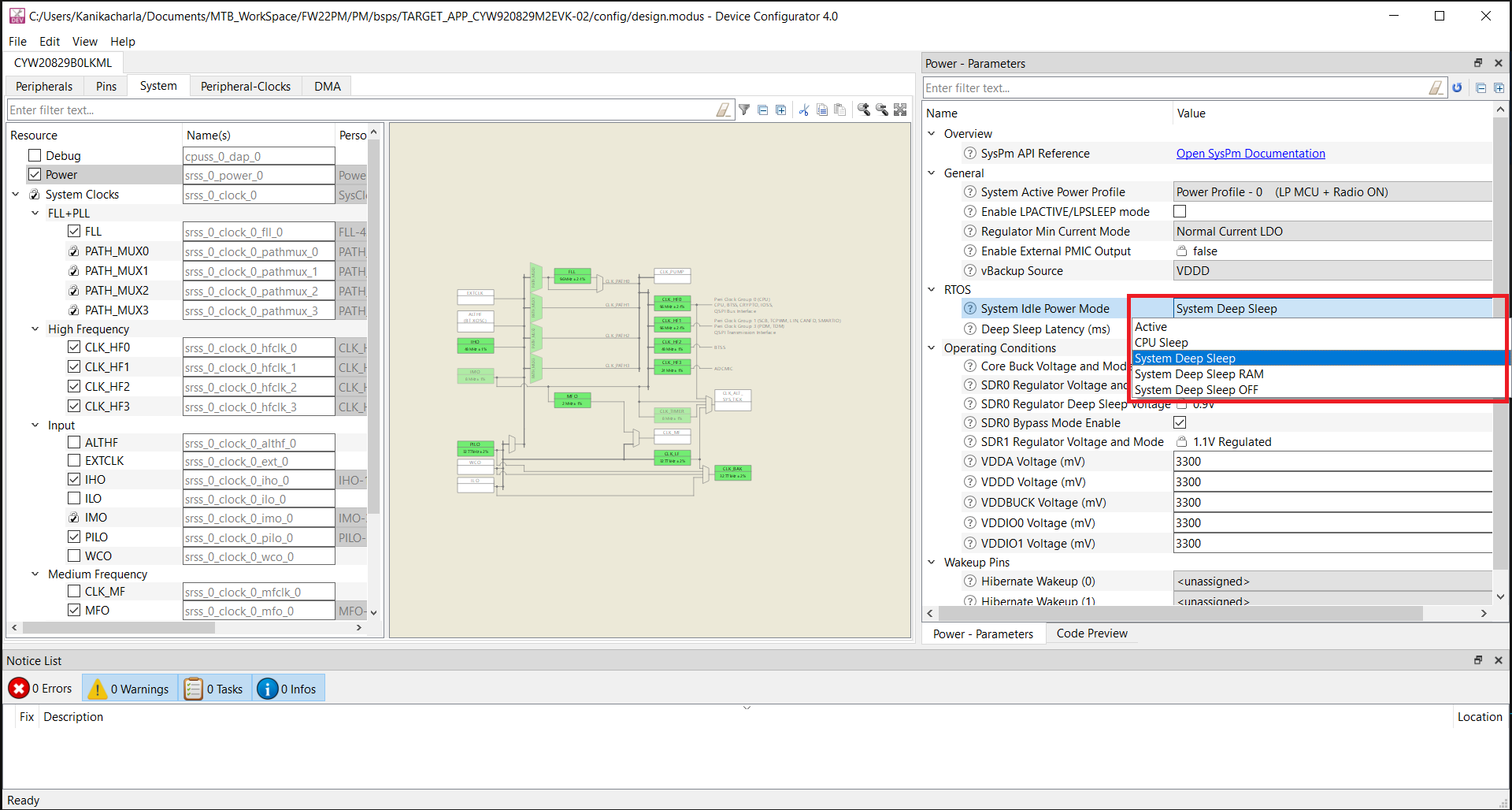Click the filter funnel icon in resource toolbar

click(x=744, y=110)
